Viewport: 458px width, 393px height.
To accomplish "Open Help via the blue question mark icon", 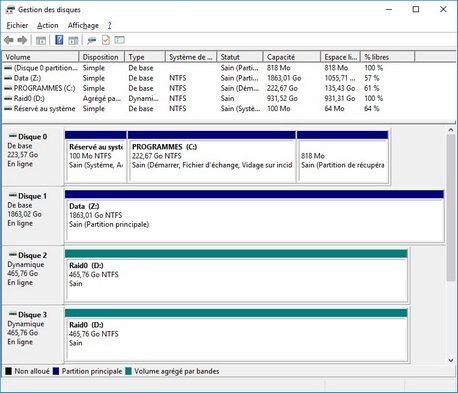I will click(x=59, y=40).
